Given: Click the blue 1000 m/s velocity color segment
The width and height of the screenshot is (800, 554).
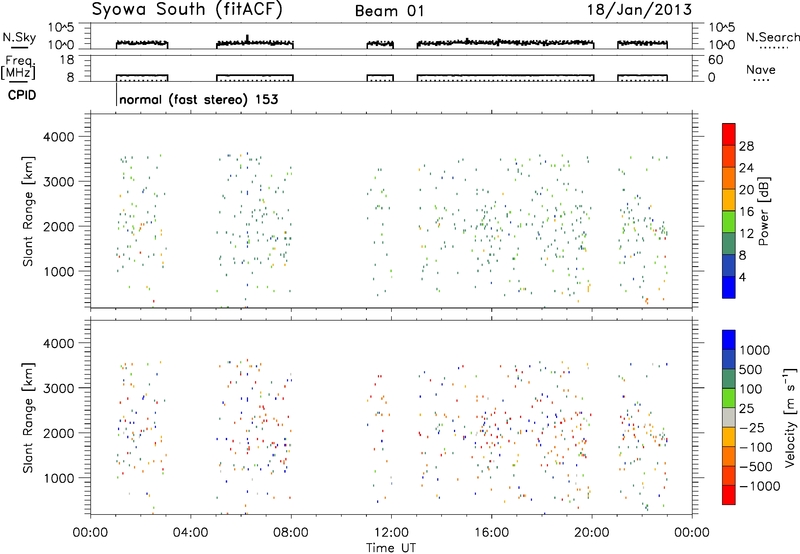Looking at the screenshot, I should click(x=729, y=340).
